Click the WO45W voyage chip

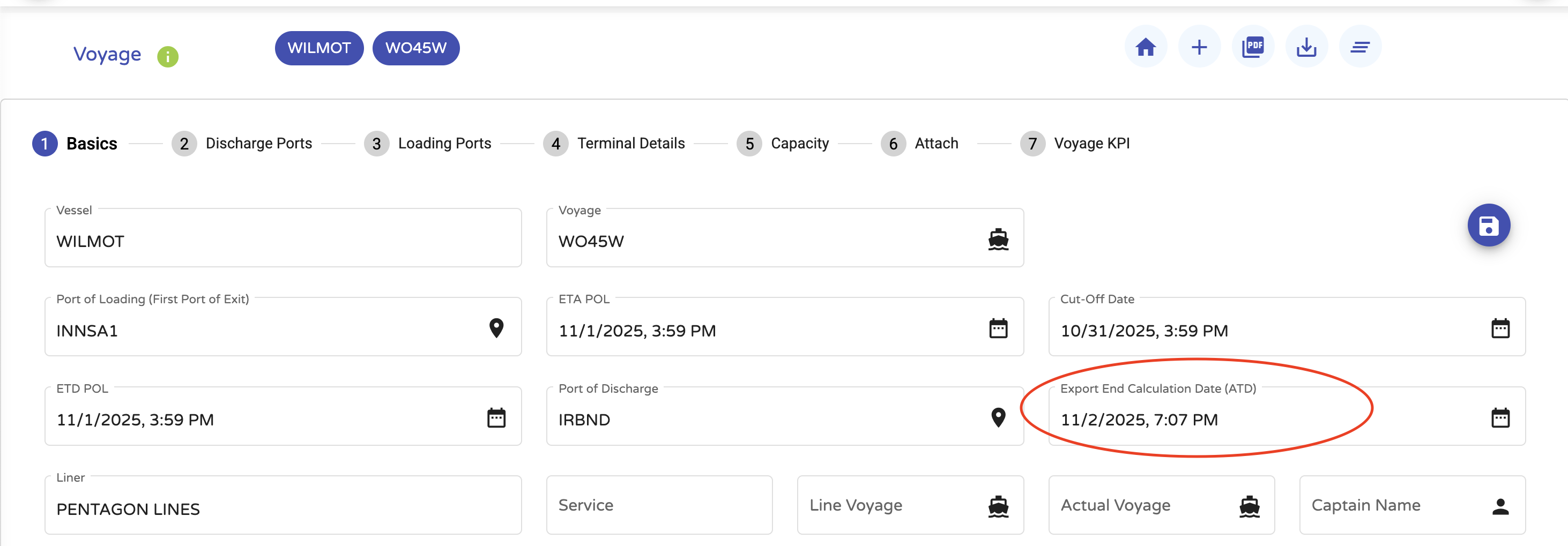[x=416, y=48]
